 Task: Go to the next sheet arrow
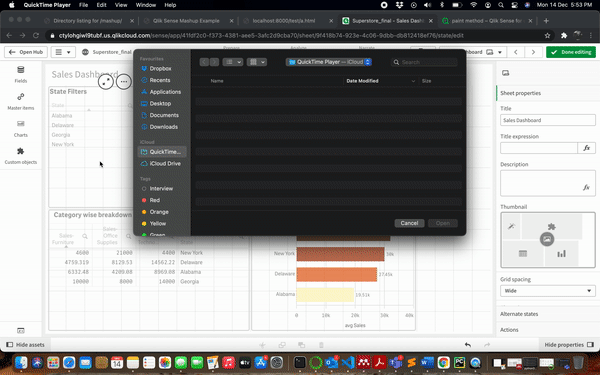click(533, 52)
